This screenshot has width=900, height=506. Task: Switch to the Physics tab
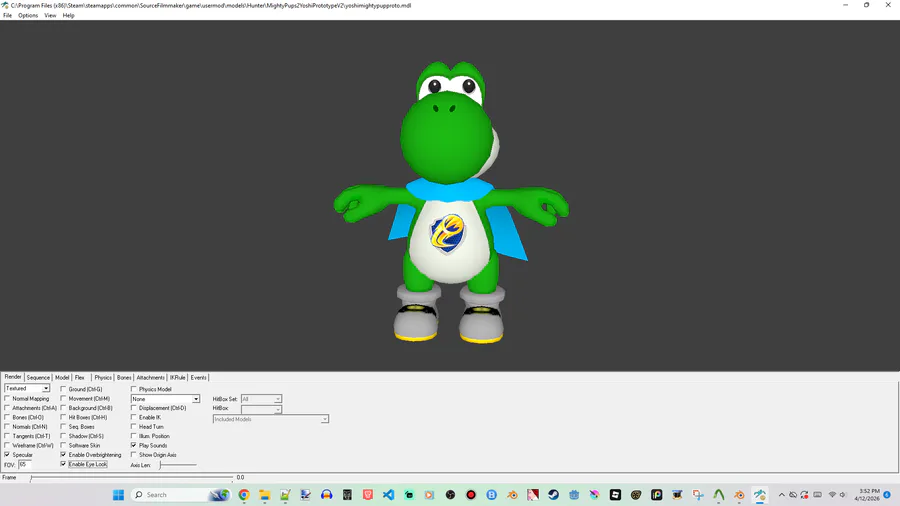tap(103, 377)
